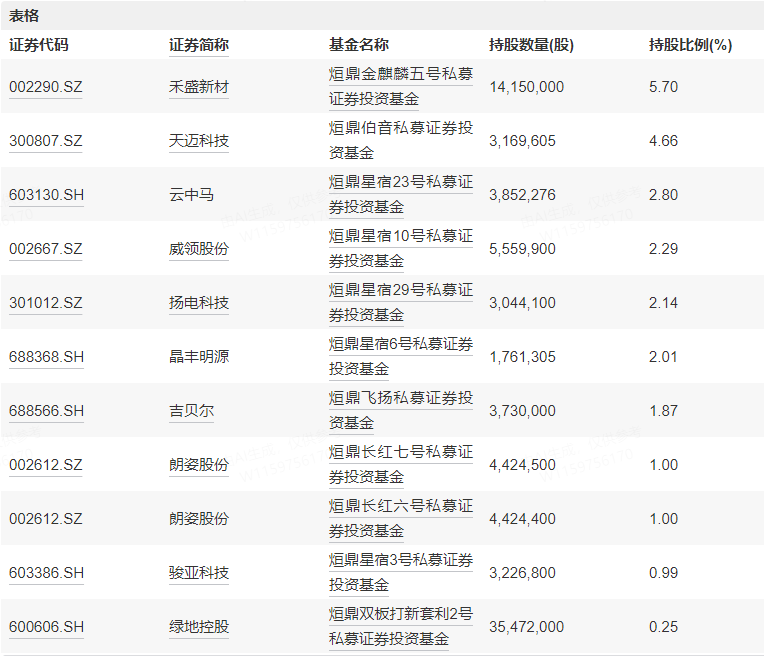
Task: Click the 禾盛新材 security name link
Action: click(198, 87)
